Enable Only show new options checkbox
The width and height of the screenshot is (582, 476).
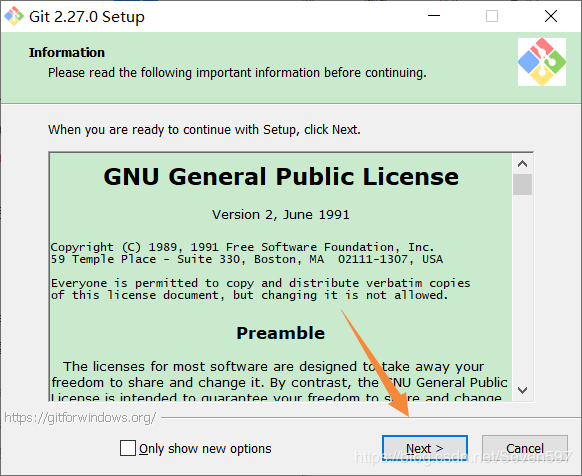[128, 448]
